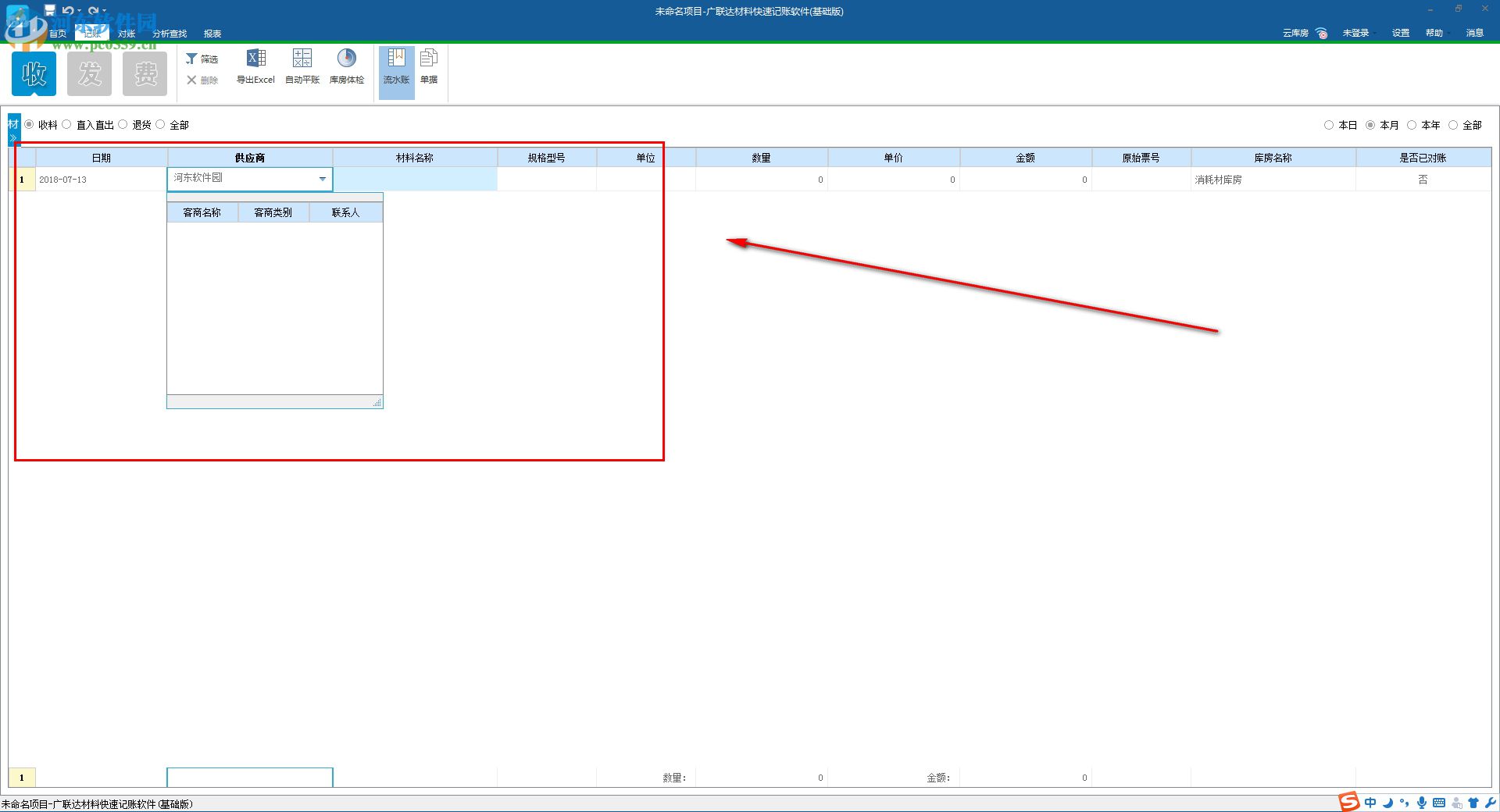Toggle Sogou Chinese/English 中 indicator

tap(1370, 803)
